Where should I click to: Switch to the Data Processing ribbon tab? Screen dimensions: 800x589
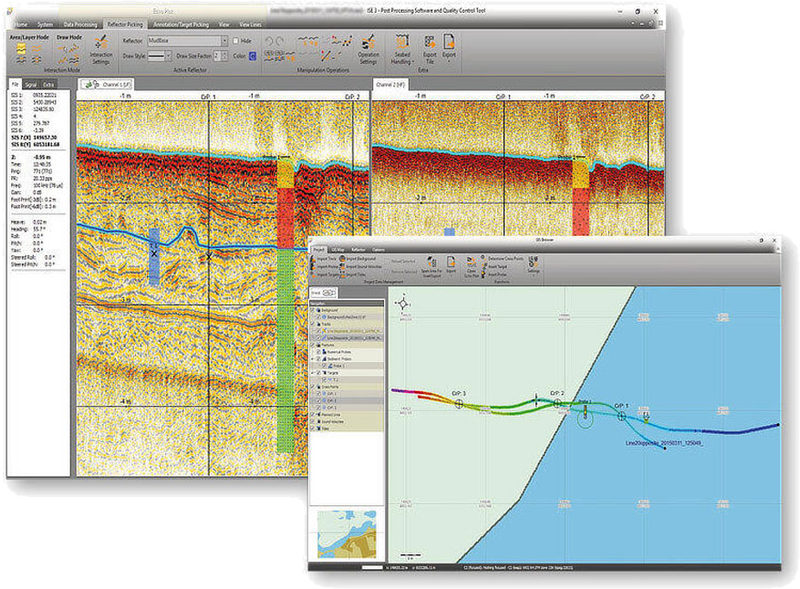pos(80,24)
